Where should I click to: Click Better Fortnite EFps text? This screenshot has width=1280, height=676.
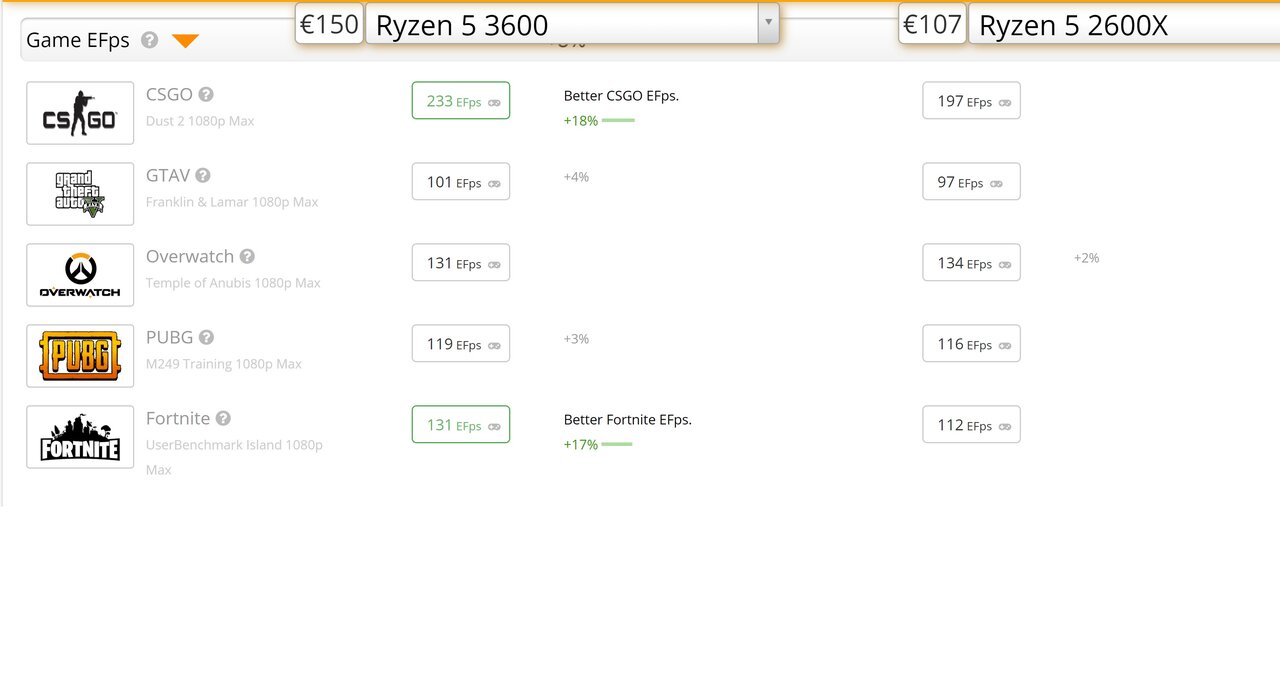[x=628, y=420]
